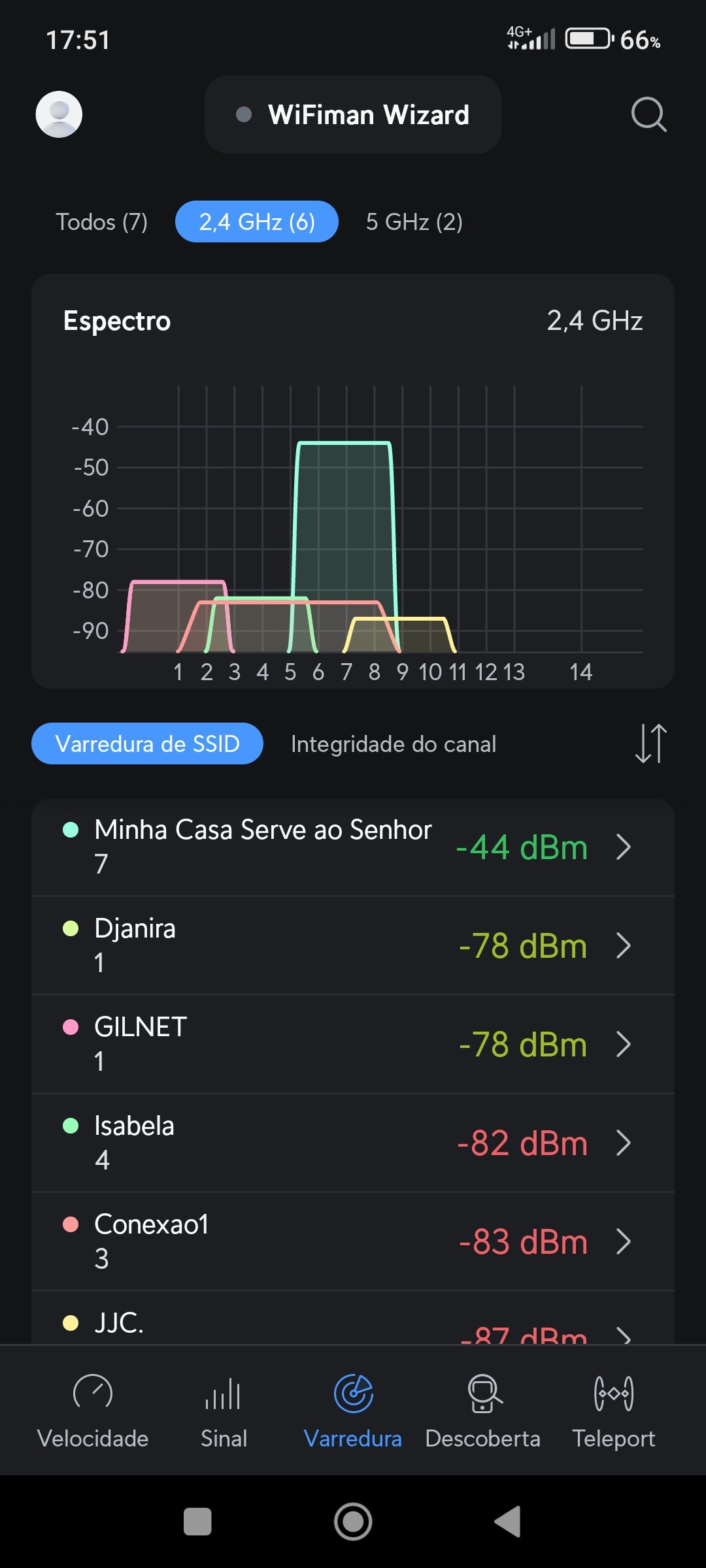Tap the WiFiman Wizard button
706x1568 pixels.
tap(353, 115)
